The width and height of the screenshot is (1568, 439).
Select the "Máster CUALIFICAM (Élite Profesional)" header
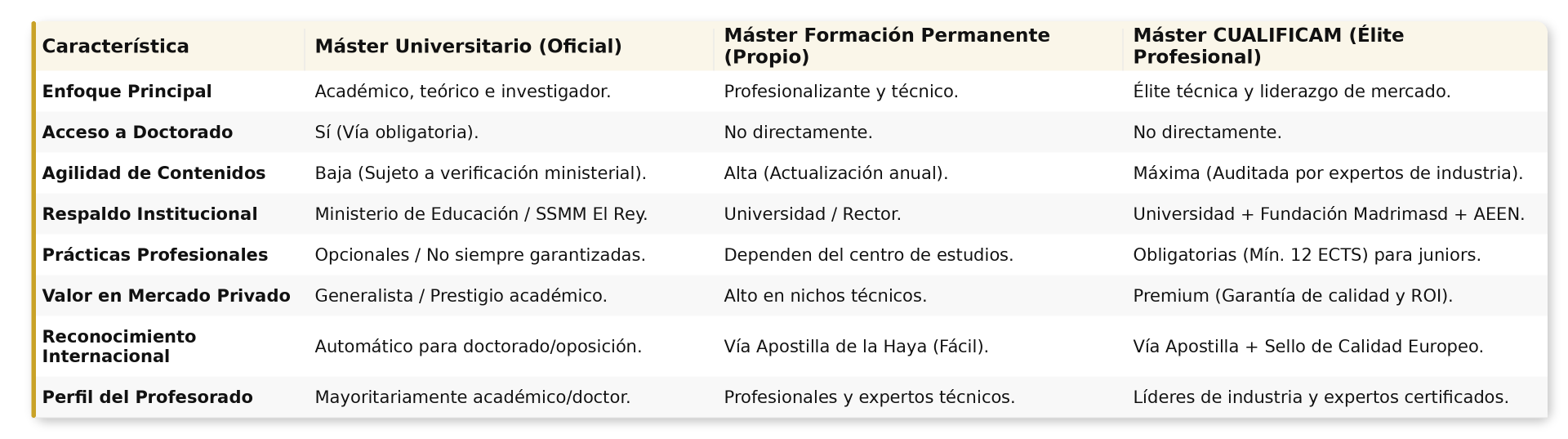(1267, 47)
